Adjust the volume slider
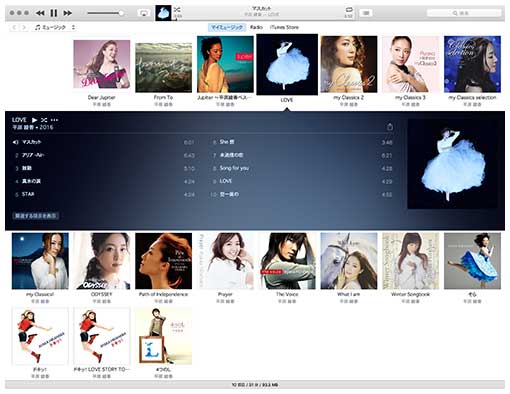 105,13
